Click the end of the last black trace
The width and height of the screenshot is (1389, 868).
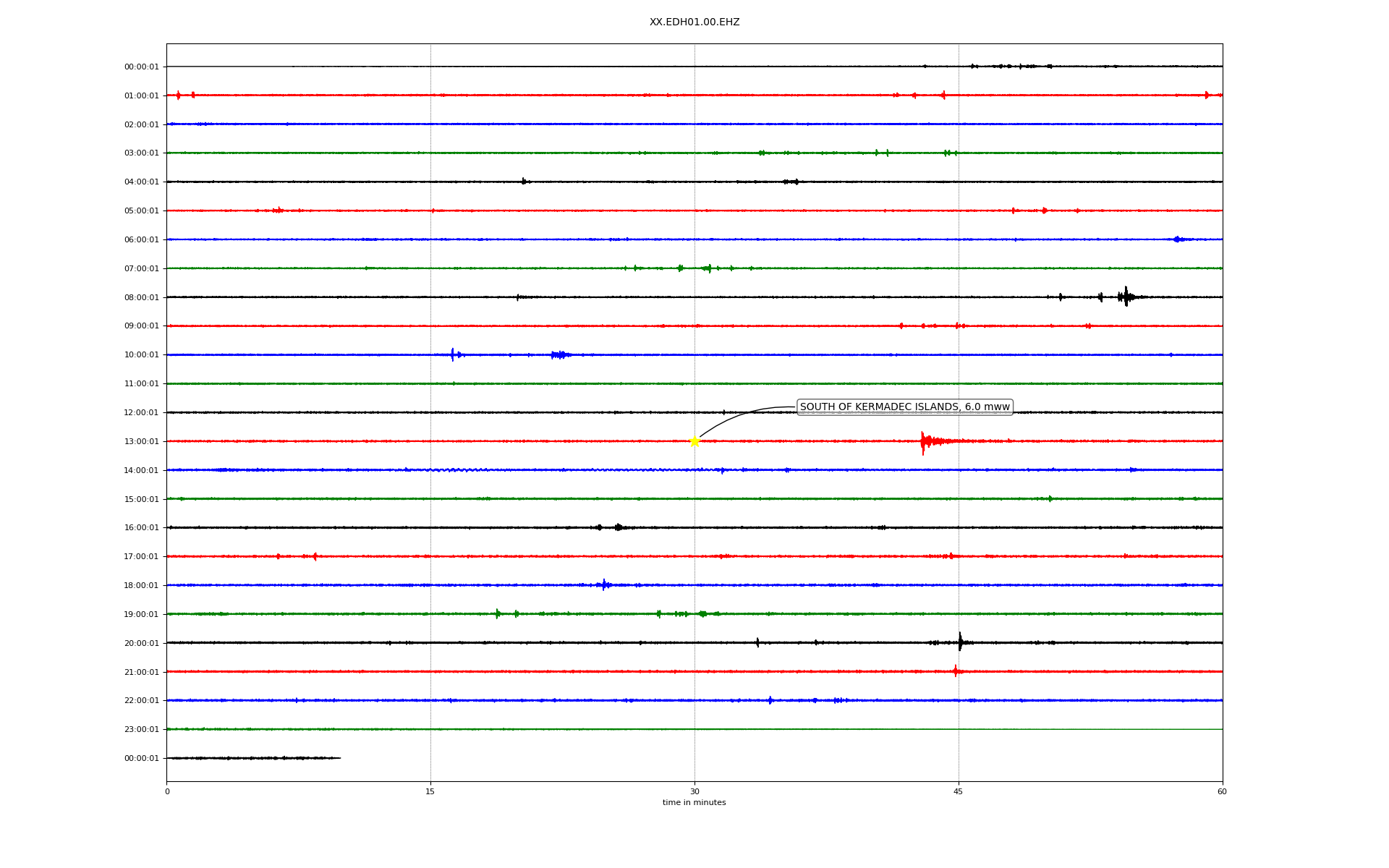339,758
